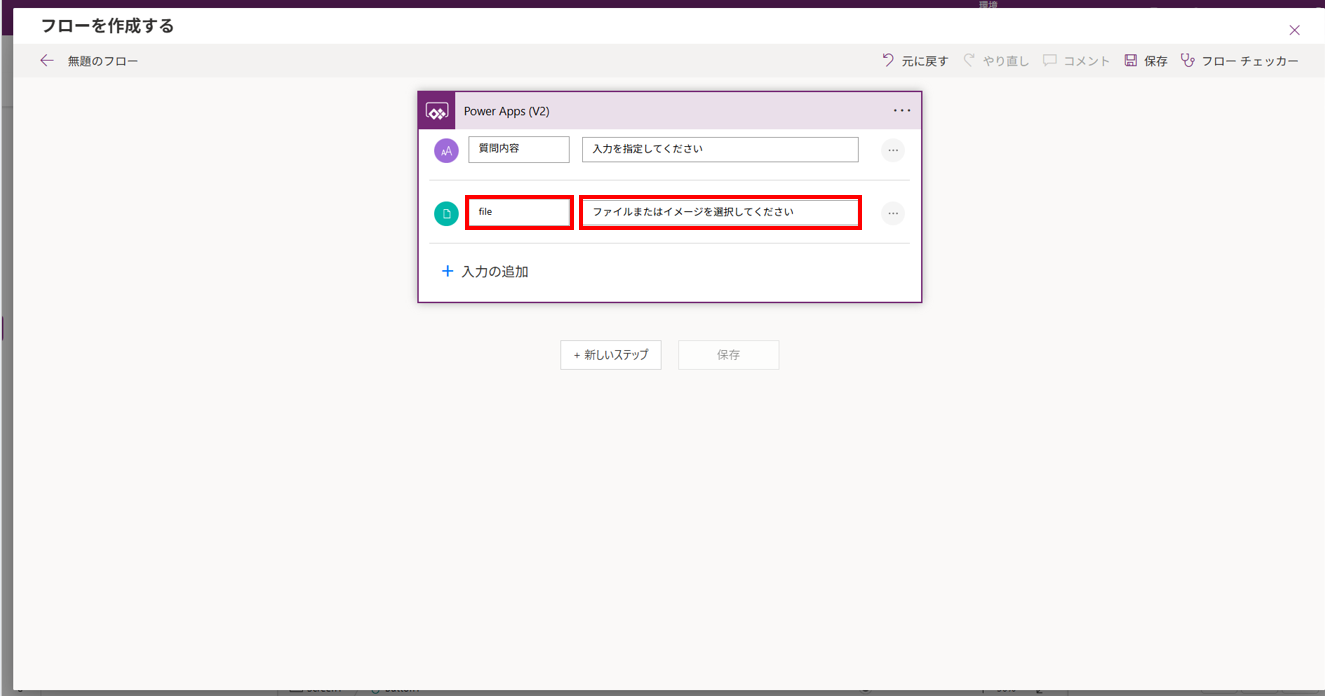1325x696 pixels.
Task: Open the ellipsis menu for 質問内容 row
Action: [x=893, y=151]
